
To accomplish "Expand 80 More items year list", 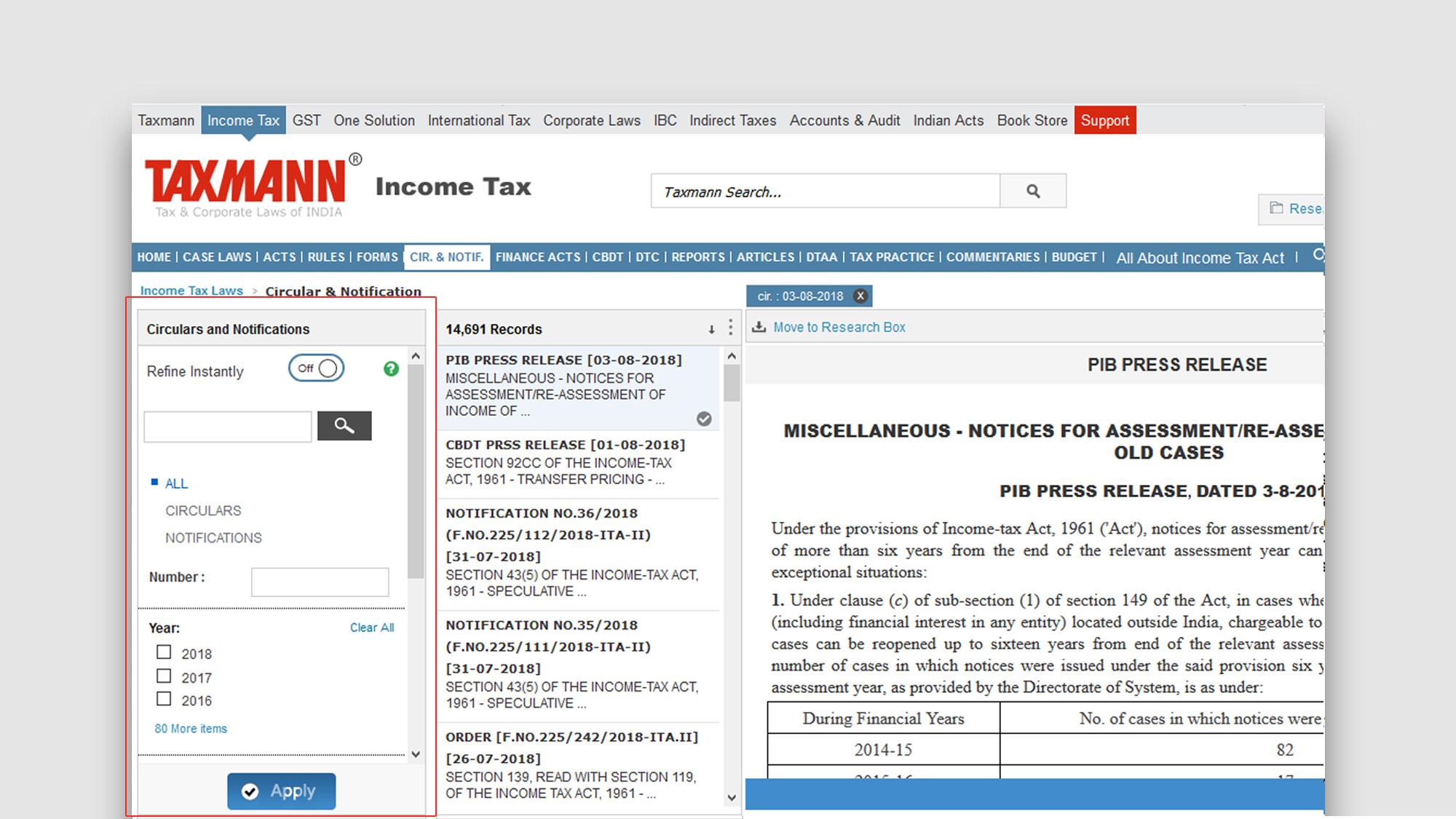I will (x=191, y=729).
